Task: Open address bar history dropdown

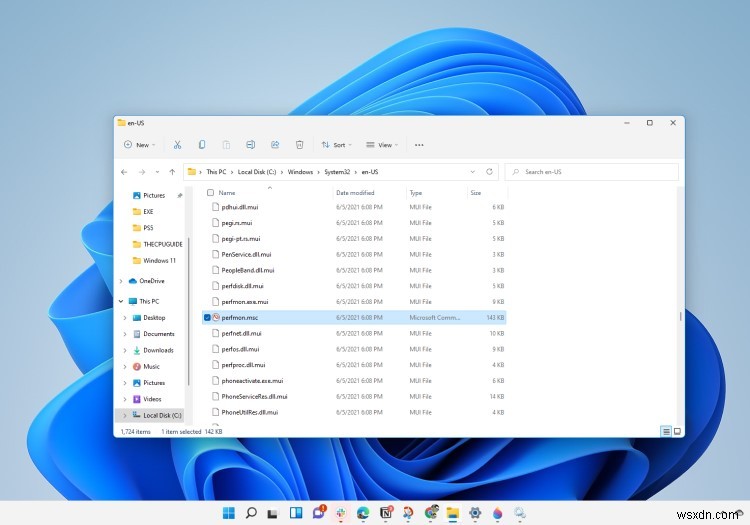Action: click(473, 172)
